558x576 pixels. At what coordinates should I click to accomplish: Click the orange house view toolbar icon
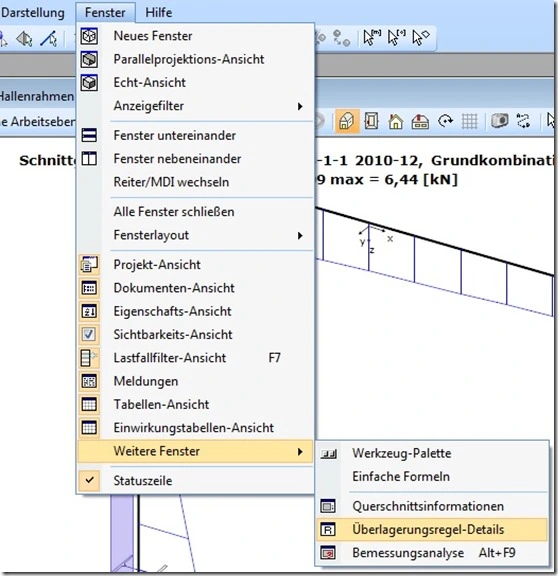tap(346, 121)
